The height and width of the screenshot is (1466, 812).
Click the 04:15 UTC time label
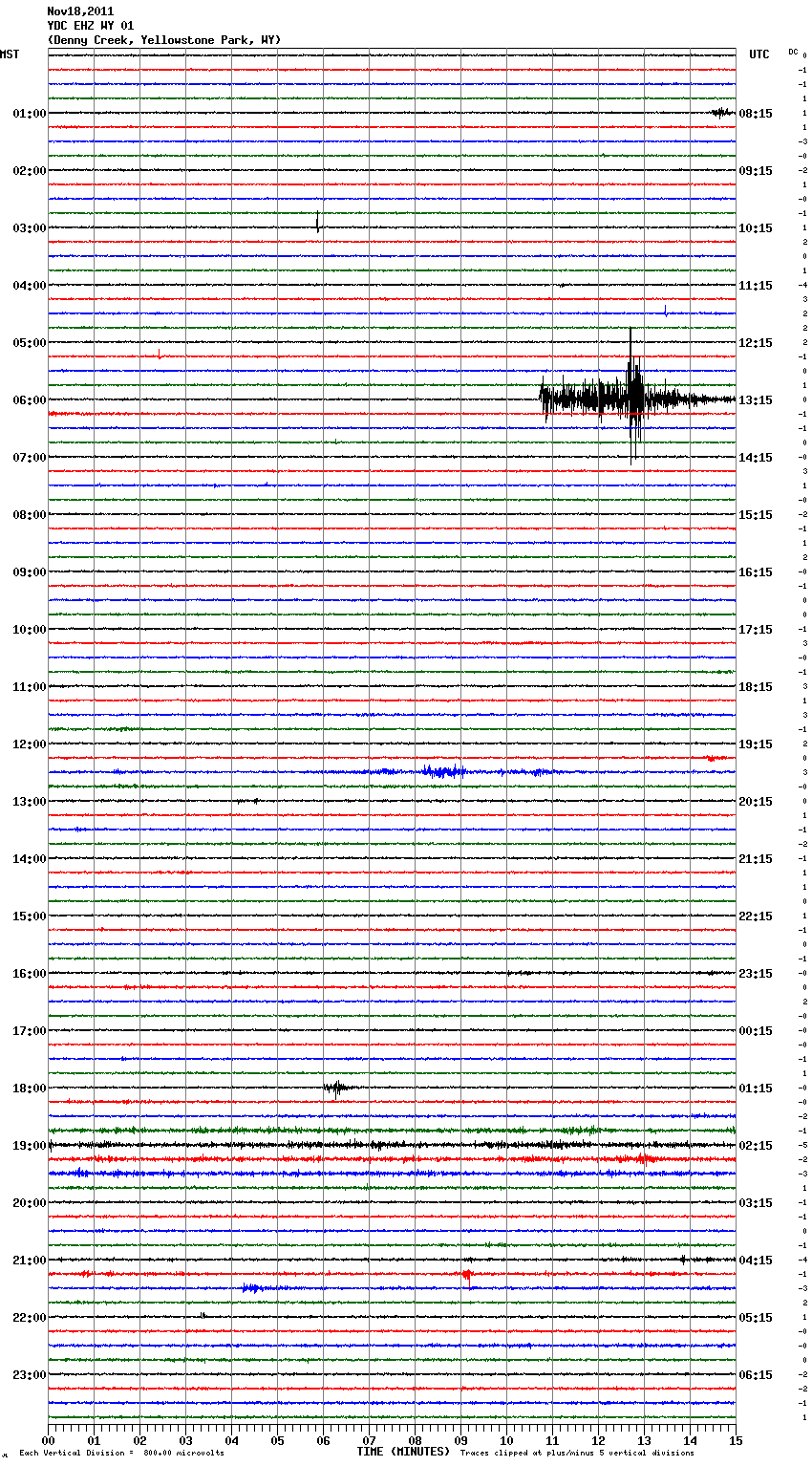tap(756, 1261)
